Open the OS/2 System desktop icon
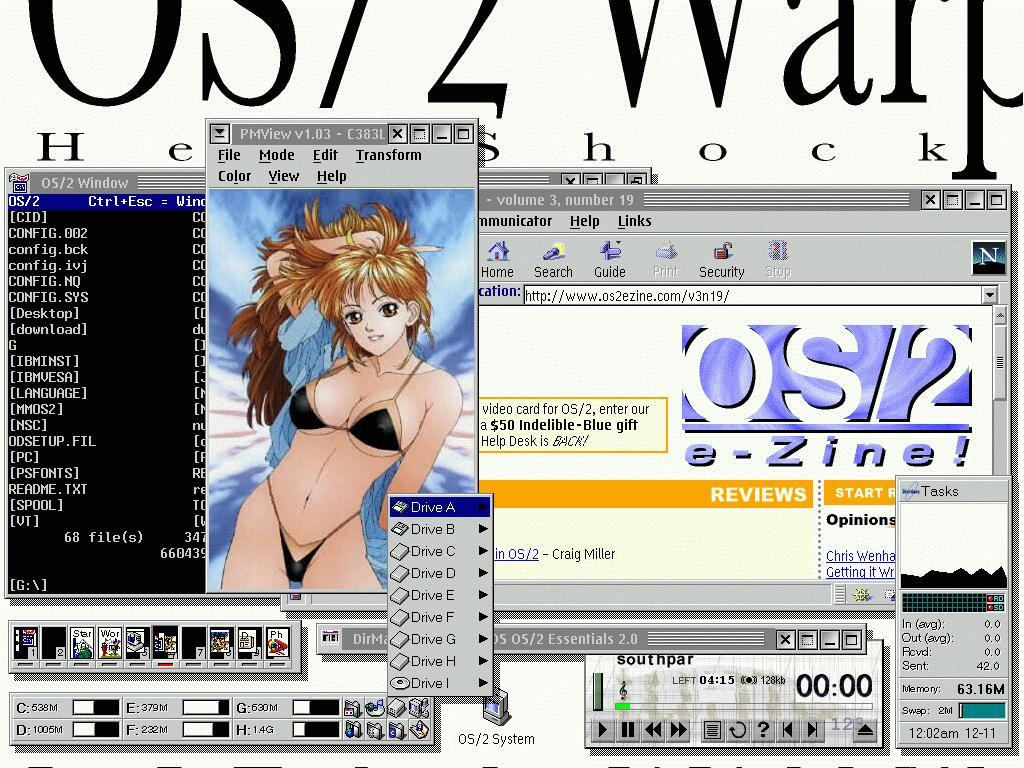The width and height of the screenshot is (1024, 768). (x=496, y=717)
